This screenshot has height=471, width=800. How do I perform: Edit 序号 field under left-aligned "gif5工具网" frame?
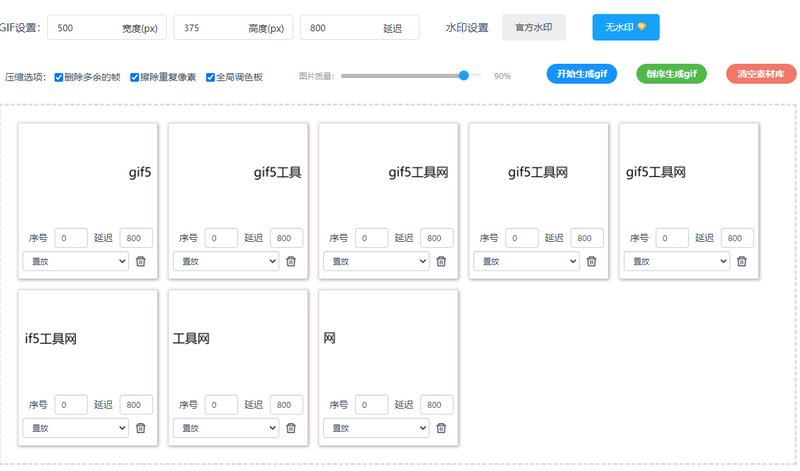pyautogui.click(x=672, y=238)
